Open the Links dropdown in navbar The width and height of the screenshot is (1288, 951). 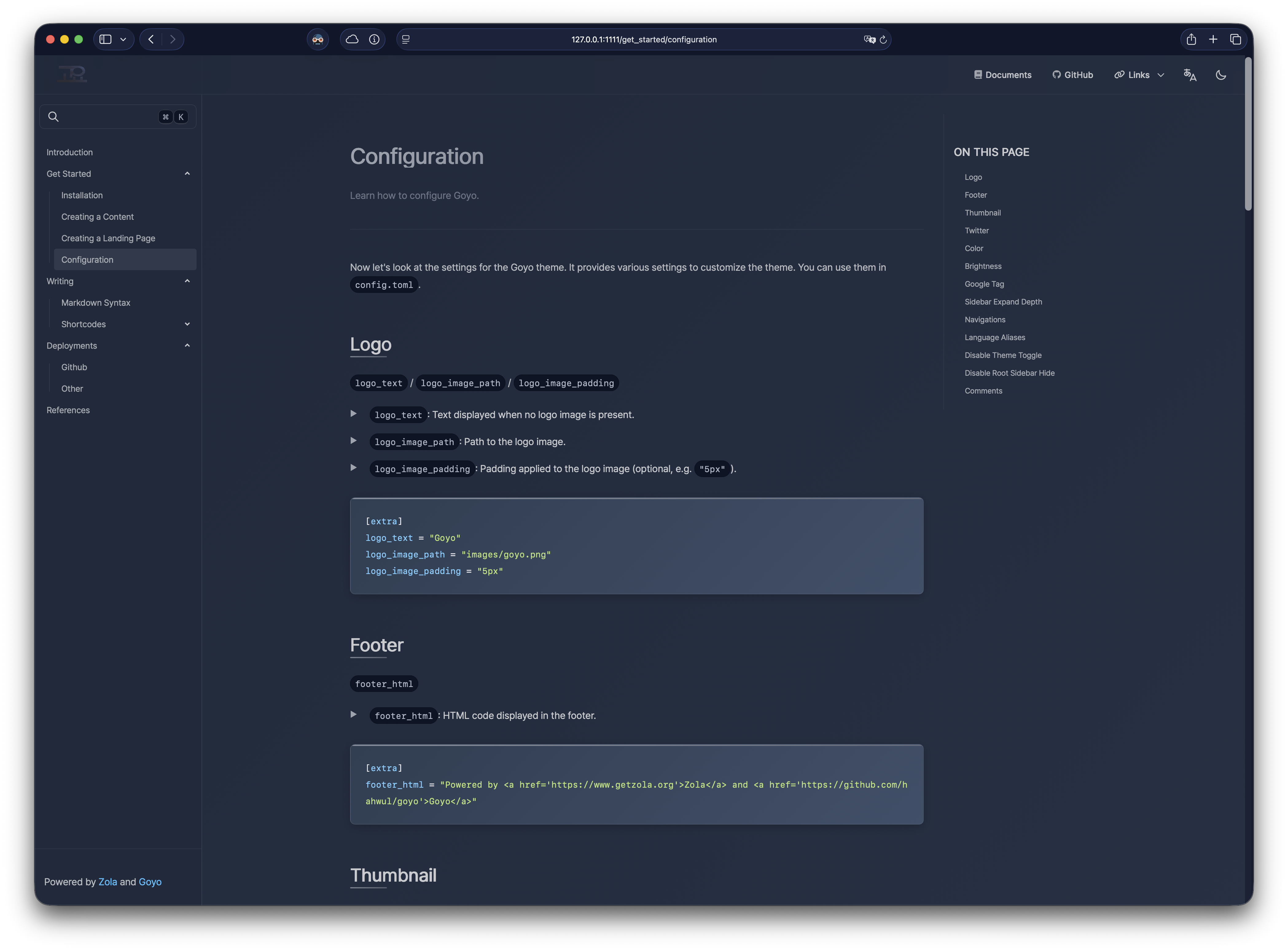[x=1139, y=75]
